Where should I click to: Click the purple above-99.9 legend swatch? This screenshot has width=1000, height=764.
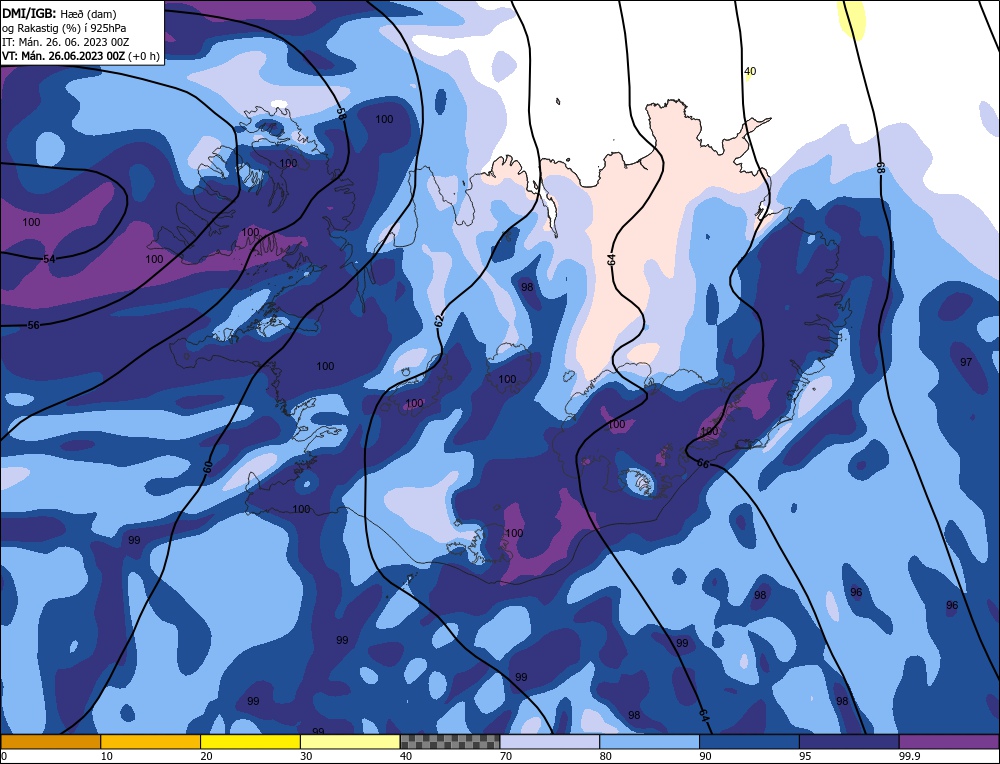coord(949,741)
